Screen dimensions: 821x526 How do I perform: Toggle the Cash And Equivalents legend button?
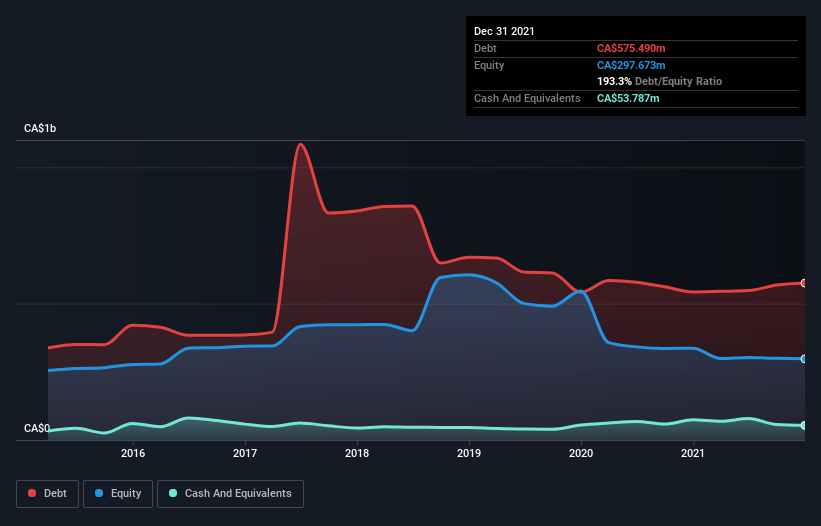[230, 494]
